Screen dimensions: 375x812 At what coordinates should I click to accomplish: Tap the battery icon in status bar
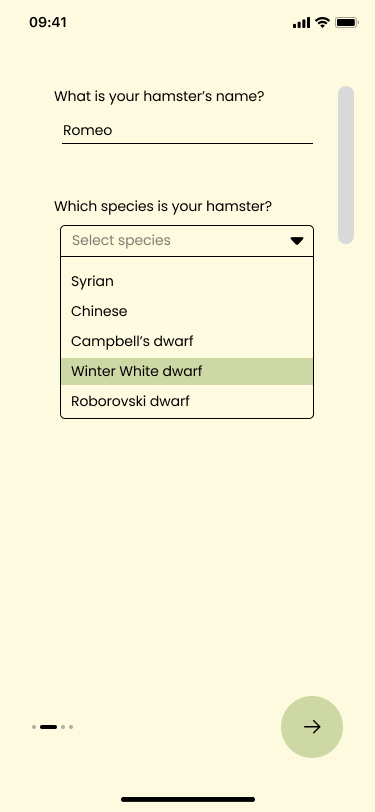coord(347,23)
